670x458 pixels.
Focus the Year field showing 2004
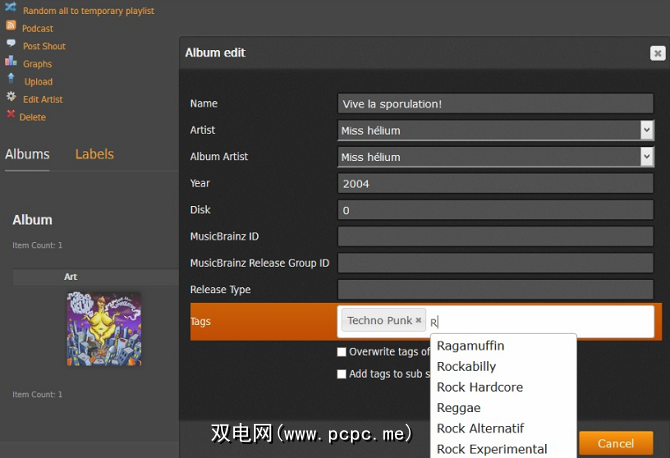point(495,184)
